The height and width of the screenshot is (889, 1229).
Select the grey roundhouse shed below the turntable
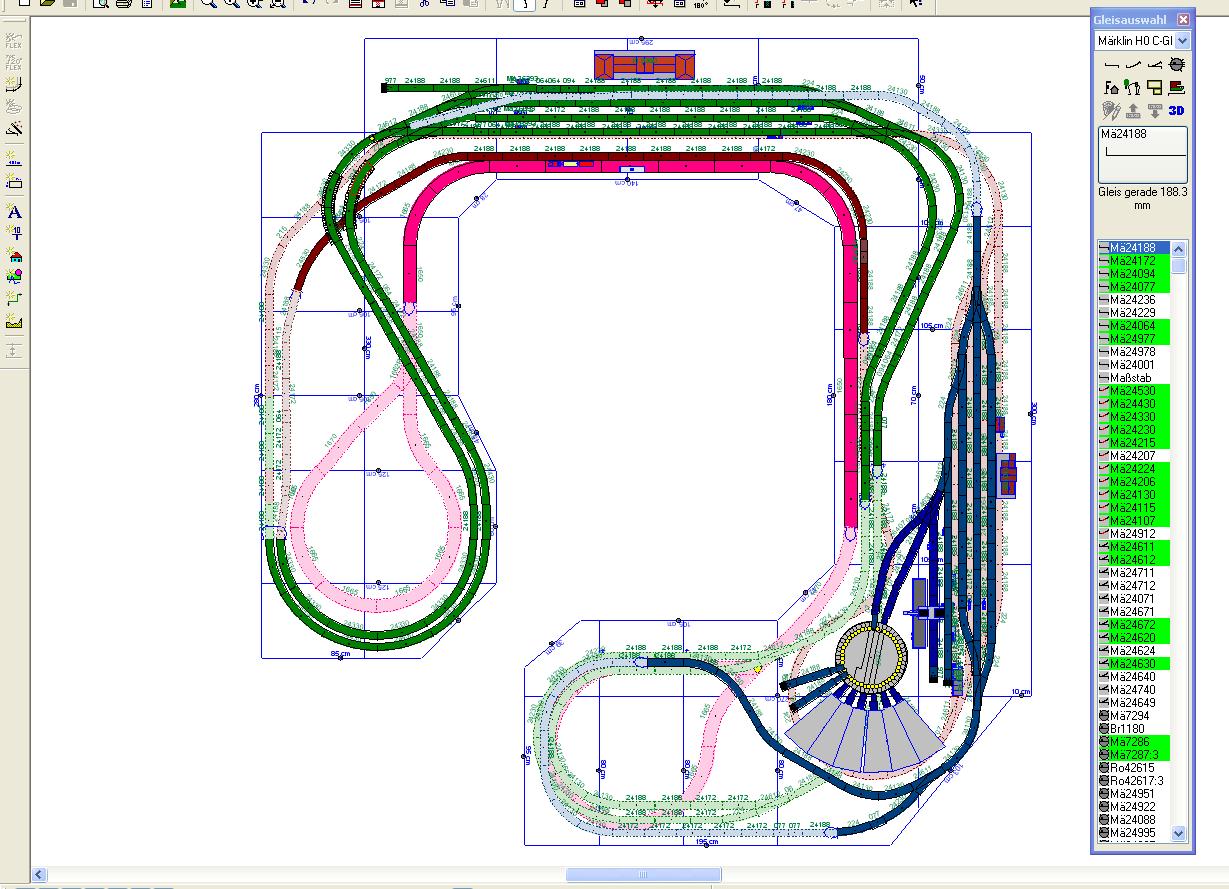click(x=866, y=733)
